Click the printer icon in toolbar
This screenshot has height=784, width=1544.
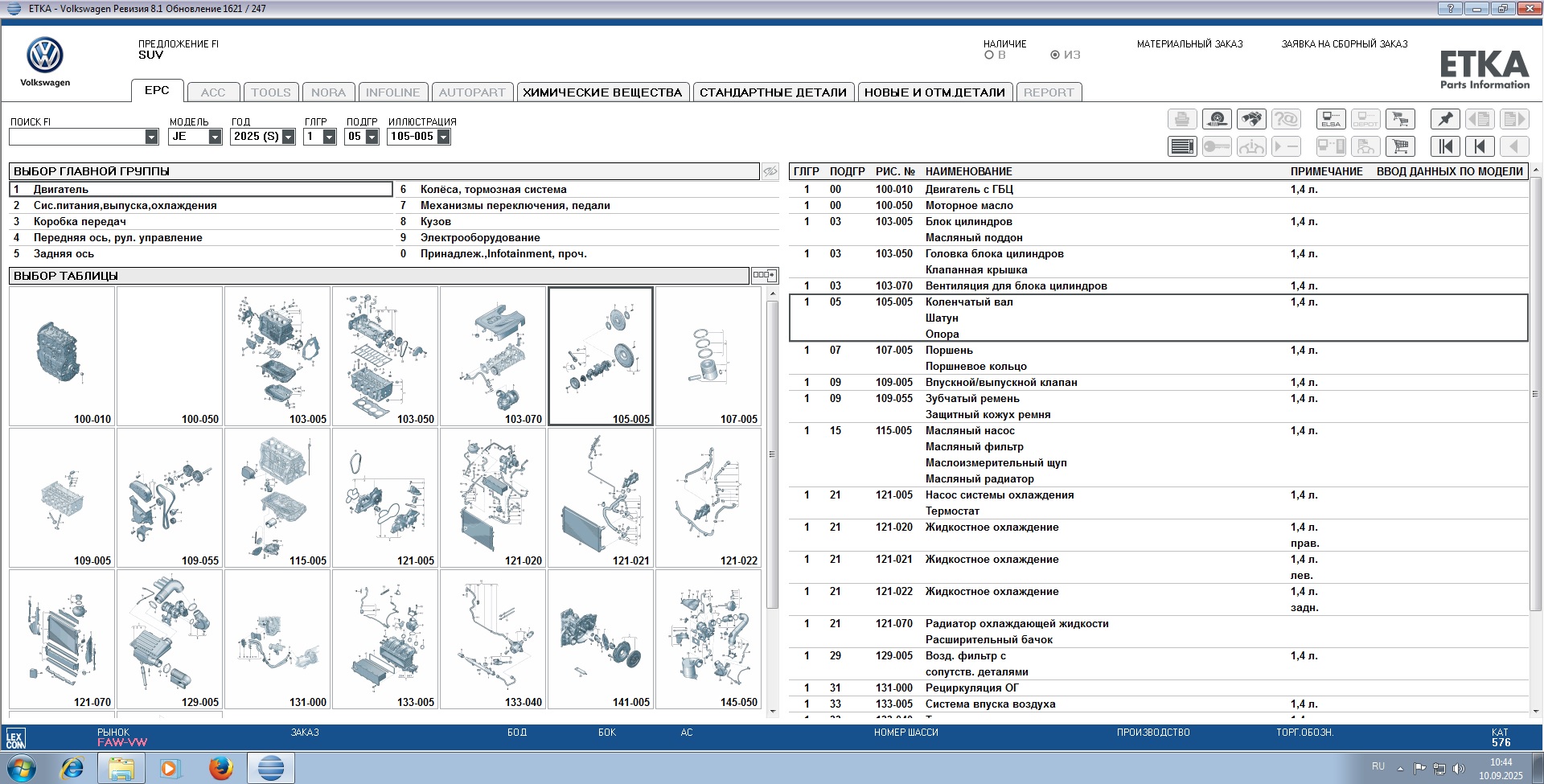(x=1182, y=120)
